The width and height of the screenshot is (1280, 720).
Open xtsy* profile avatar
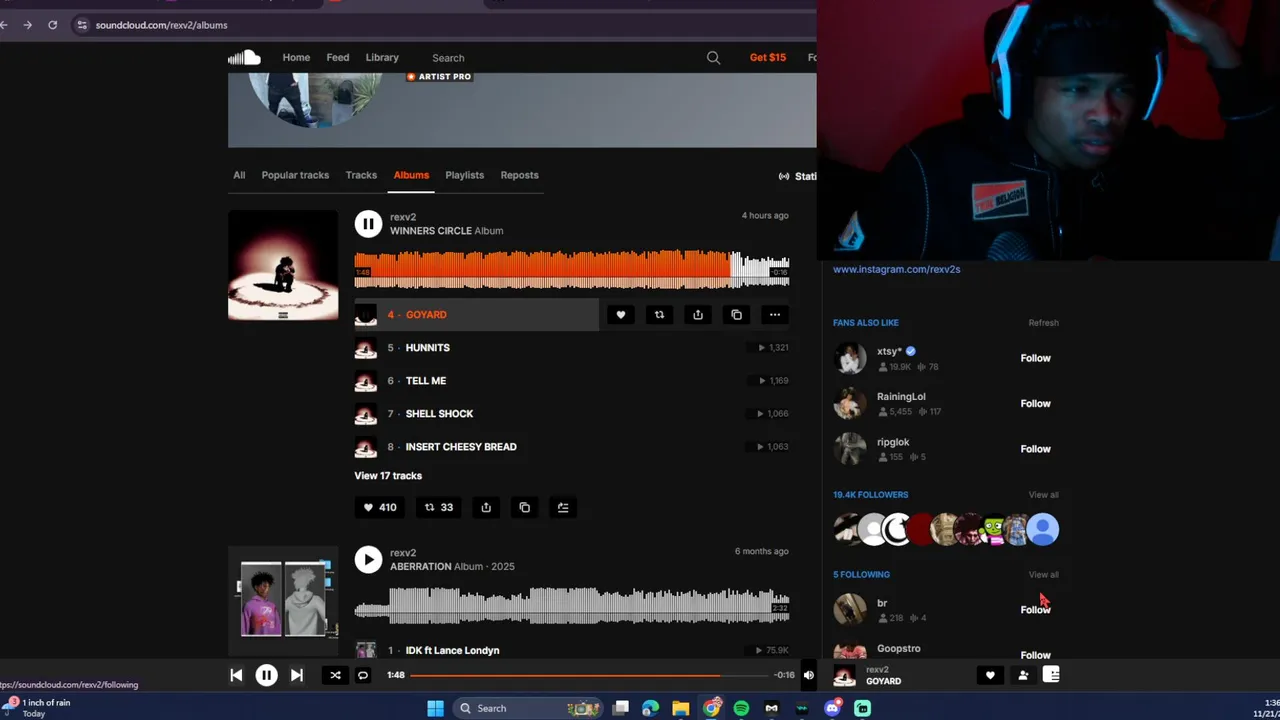pyautogui.click(x=850, y=358)
